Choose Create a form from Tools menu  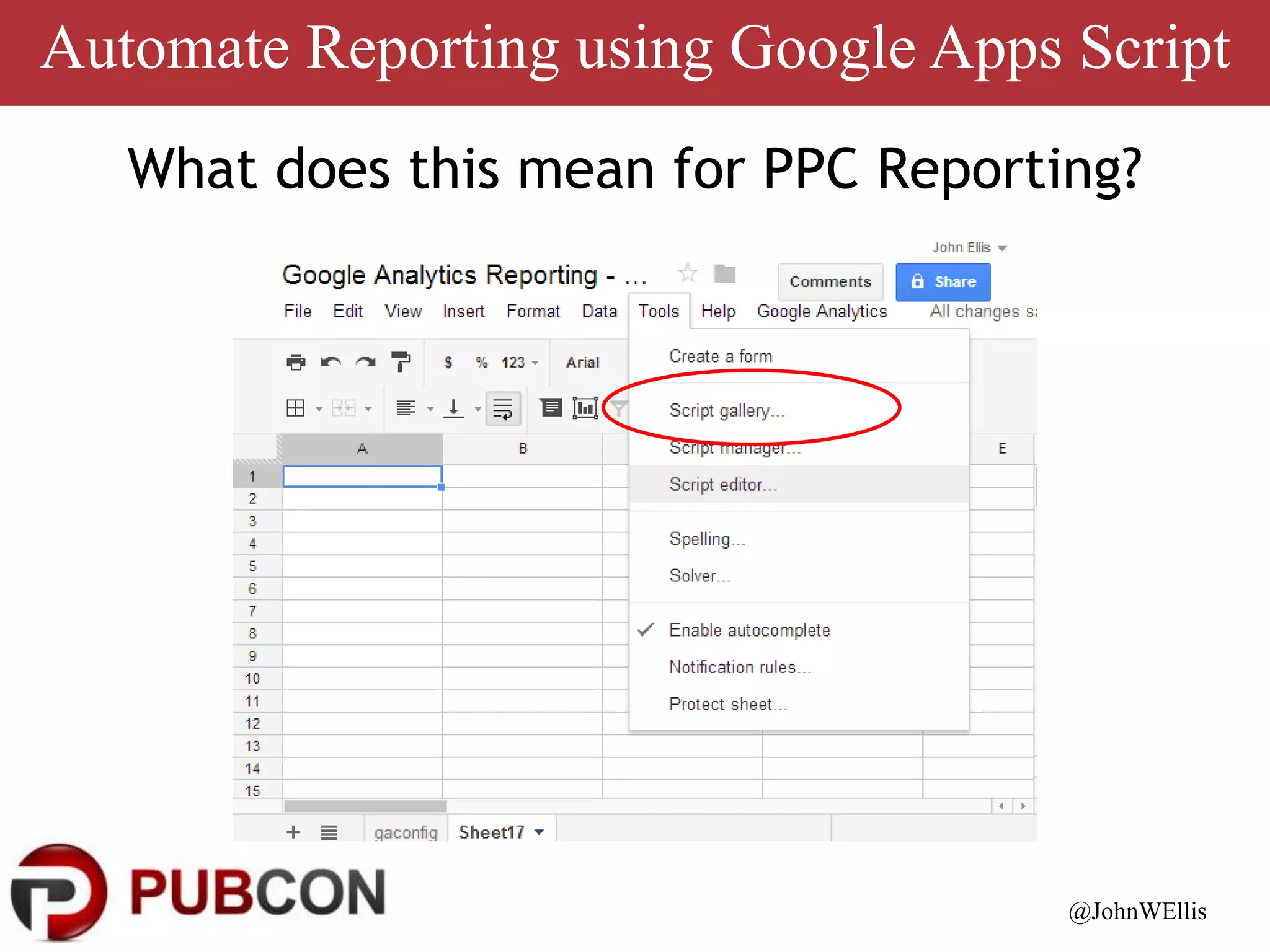(799, 356)
